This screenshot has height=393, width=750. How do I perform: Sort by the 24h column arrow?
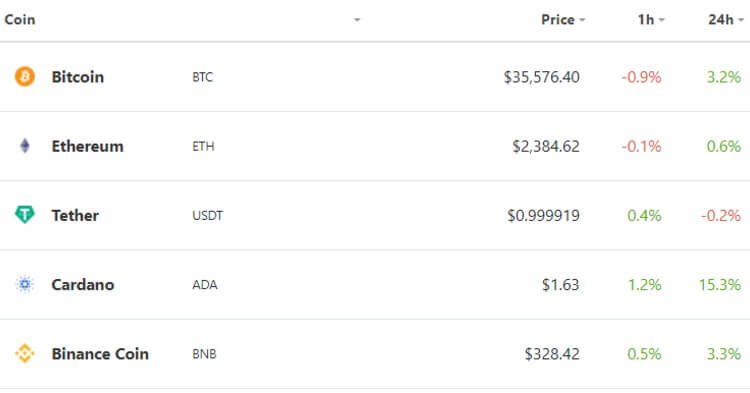tap(741, 20)
